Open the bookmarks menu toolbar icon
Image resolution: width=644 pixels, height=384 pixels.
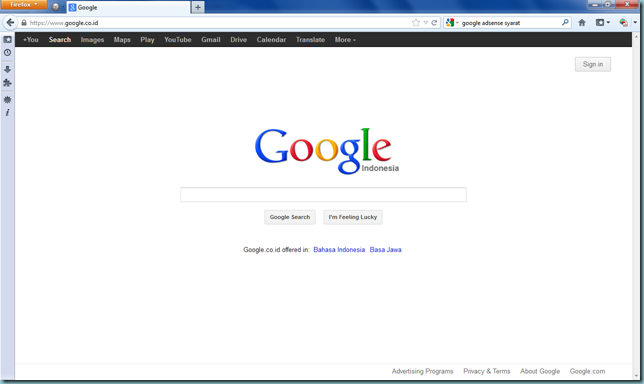600,23
